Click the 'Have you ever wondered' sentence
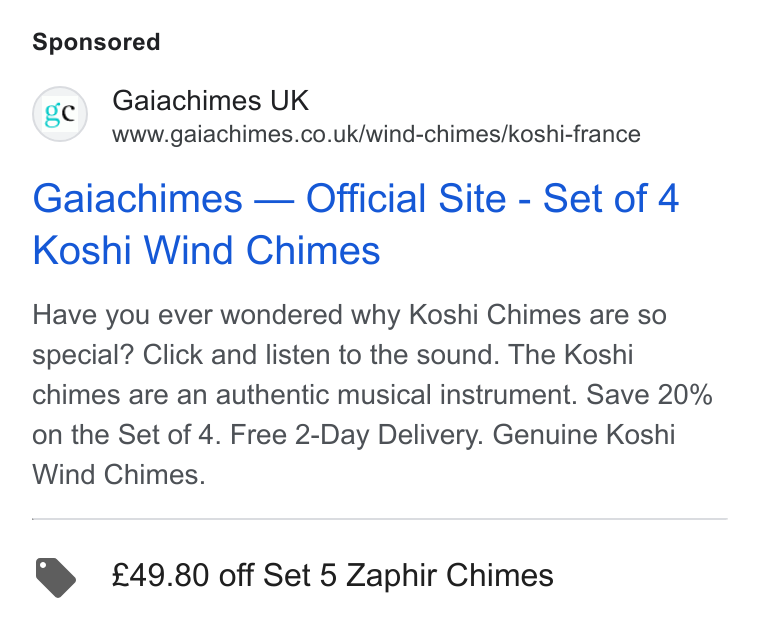Image resolution: width=760 pixels, height=636 pixels. (x=190, y=315)
